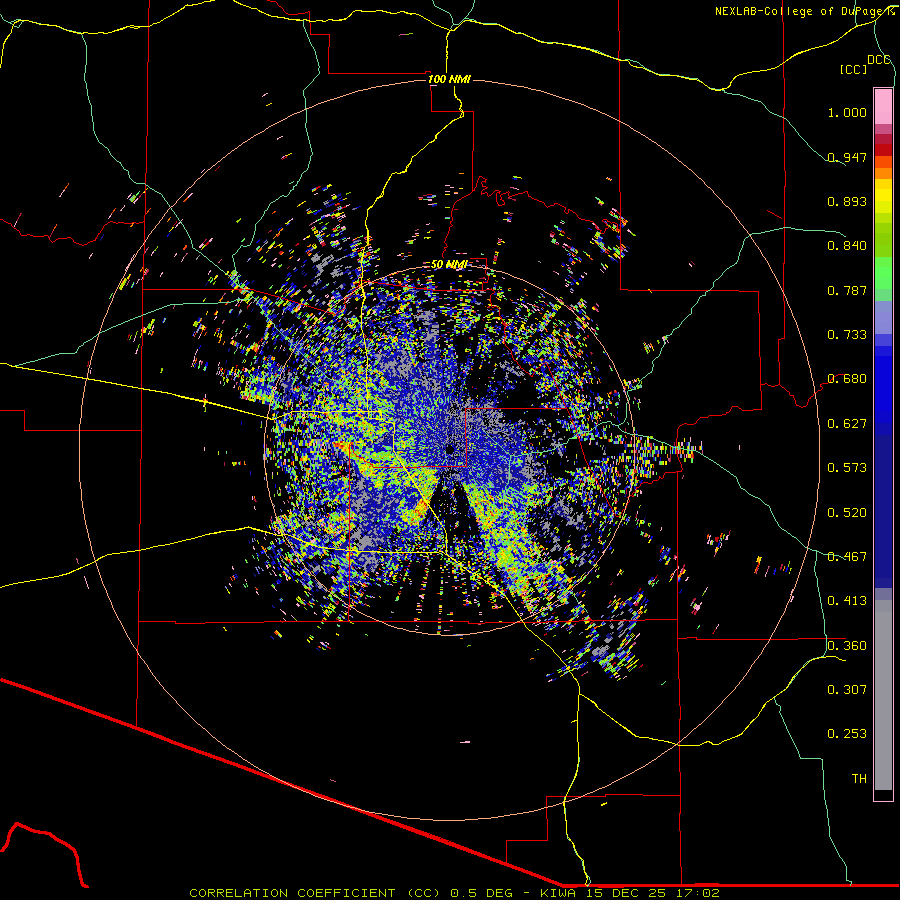Screen dimensions: 900x900
Task: Click the 100 NMI range ring label
Action: coord(449,79)
